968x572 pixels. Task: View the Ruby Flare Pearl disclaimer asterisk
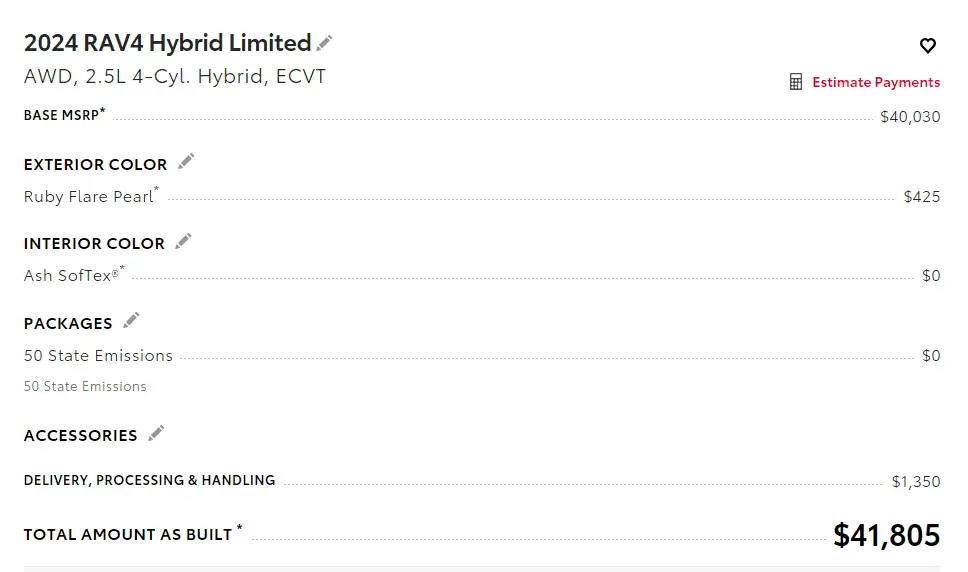[x=157, y=190]
